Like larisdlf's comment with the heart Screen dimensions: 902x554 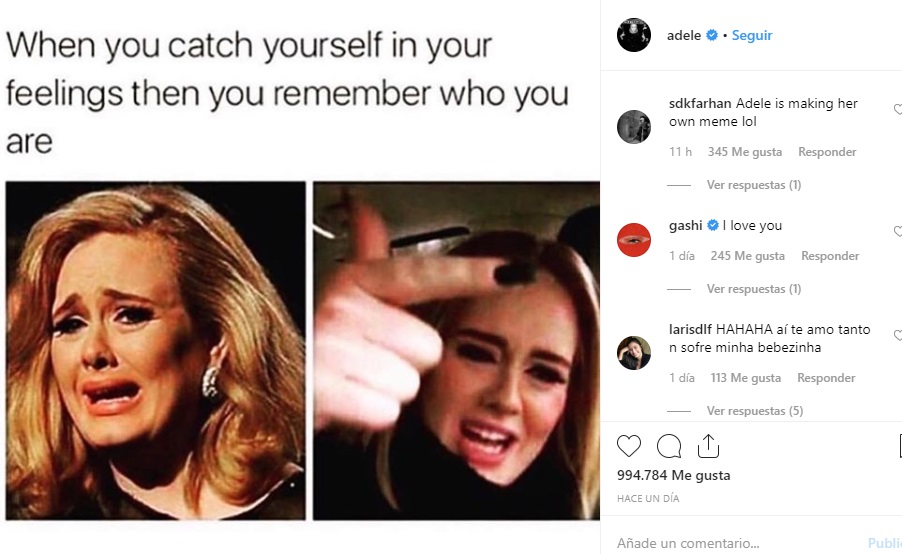[898, 335]
